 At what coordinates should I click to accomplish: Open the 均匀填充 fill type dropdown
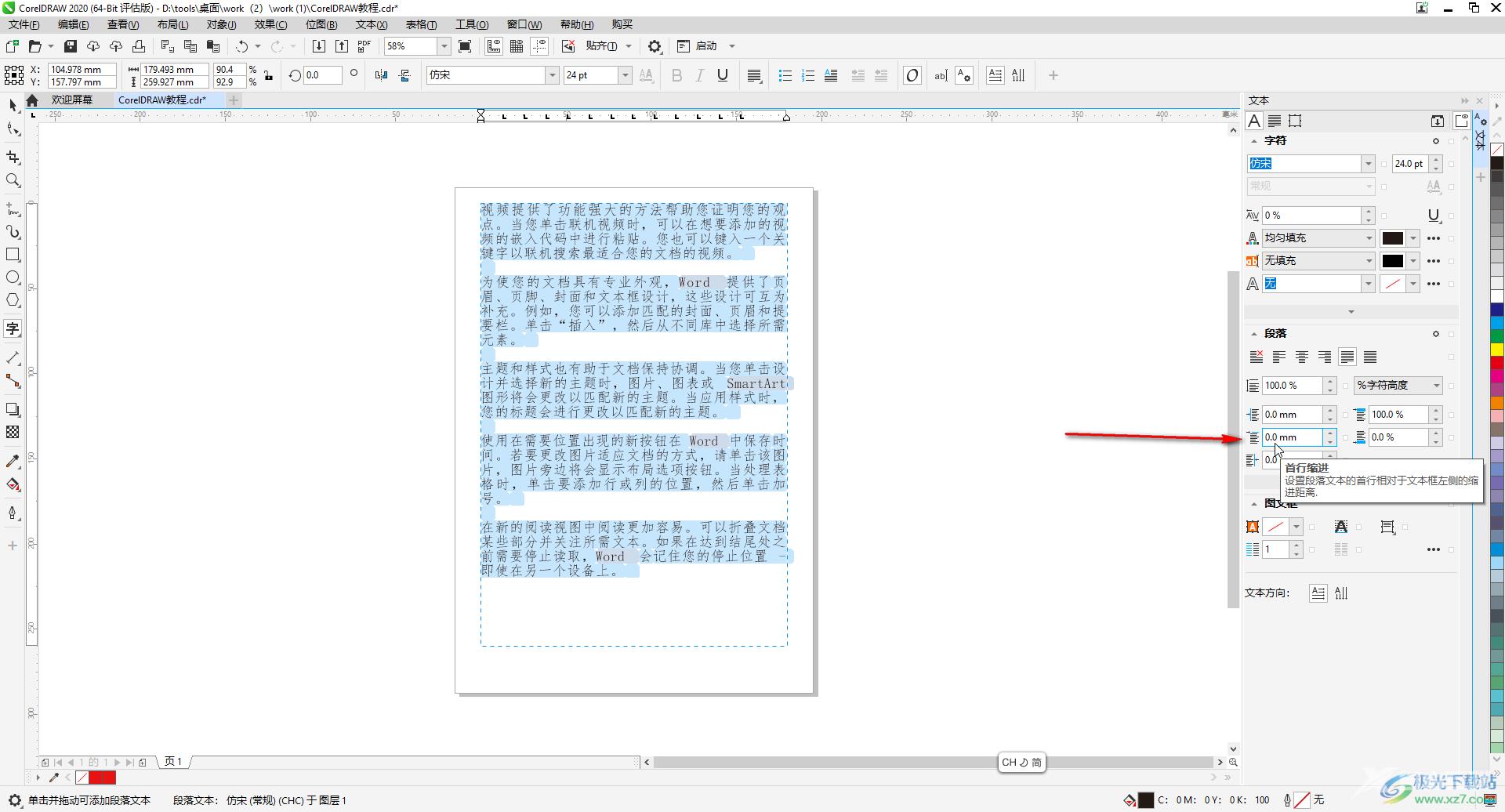coord(1318,238)
